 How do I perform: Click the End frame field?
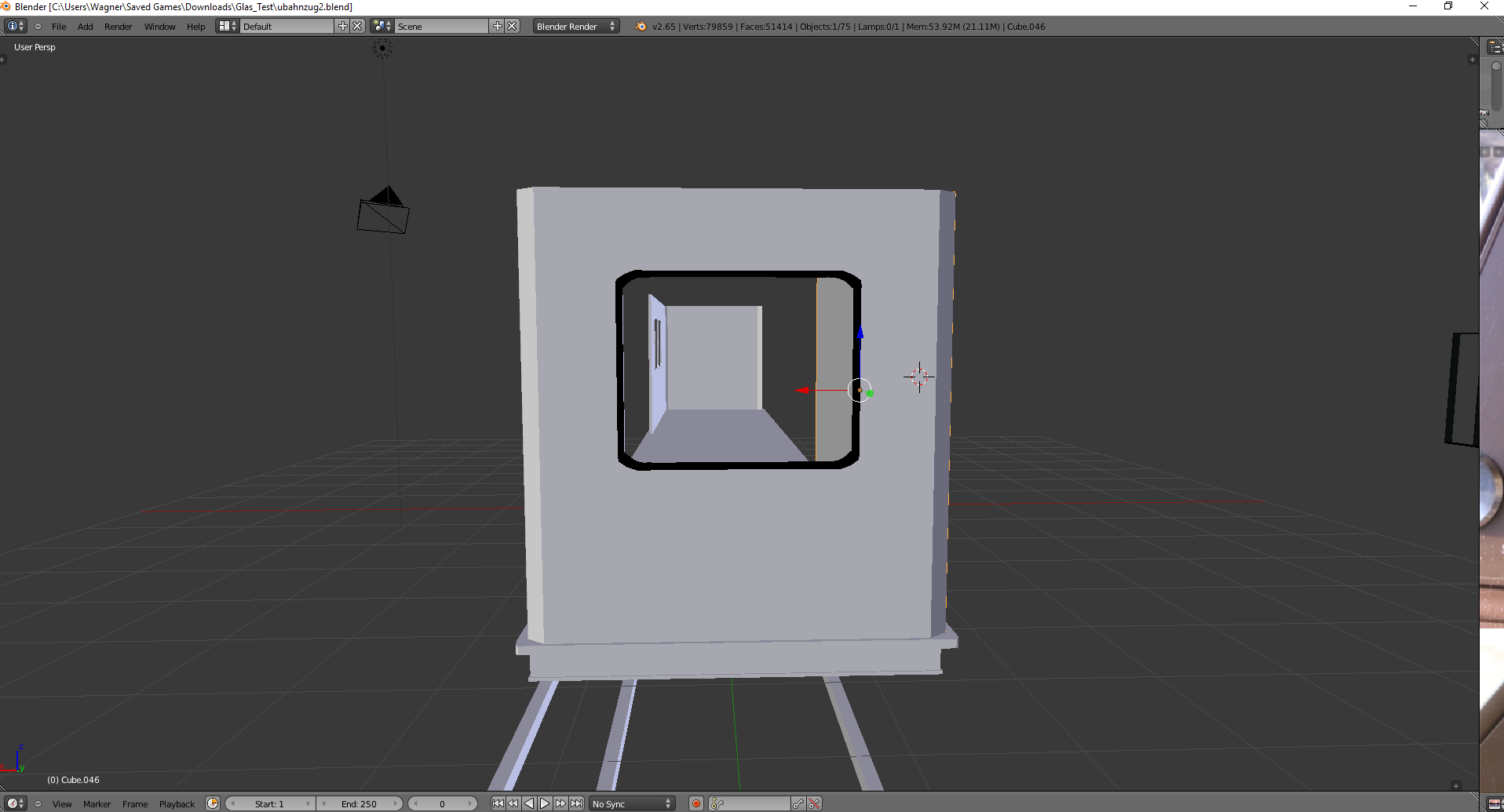tap(360, 803)
